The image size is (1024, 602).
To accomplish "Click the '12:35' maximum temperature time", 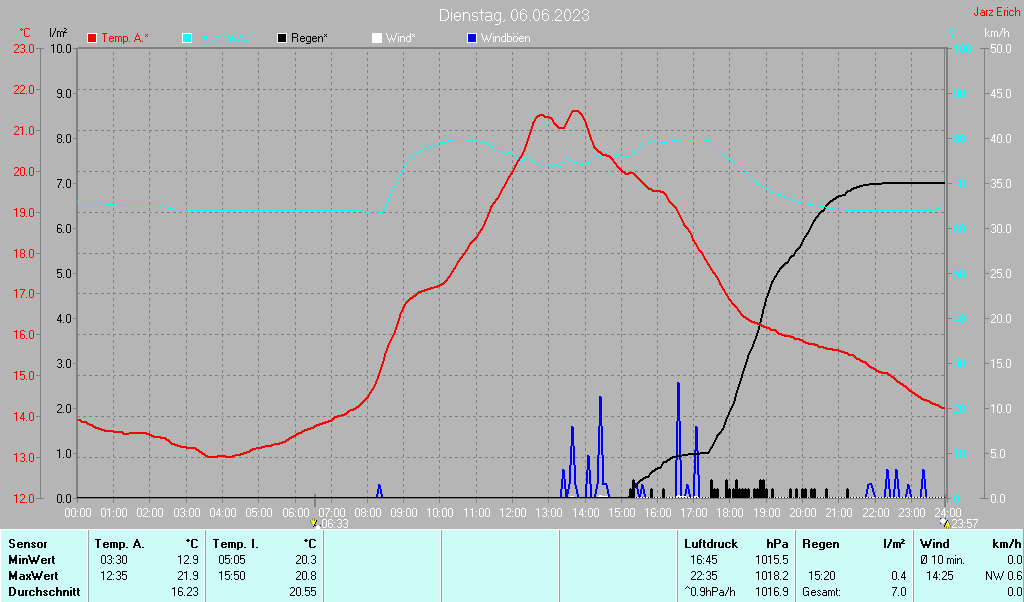I will click(114, 577).
